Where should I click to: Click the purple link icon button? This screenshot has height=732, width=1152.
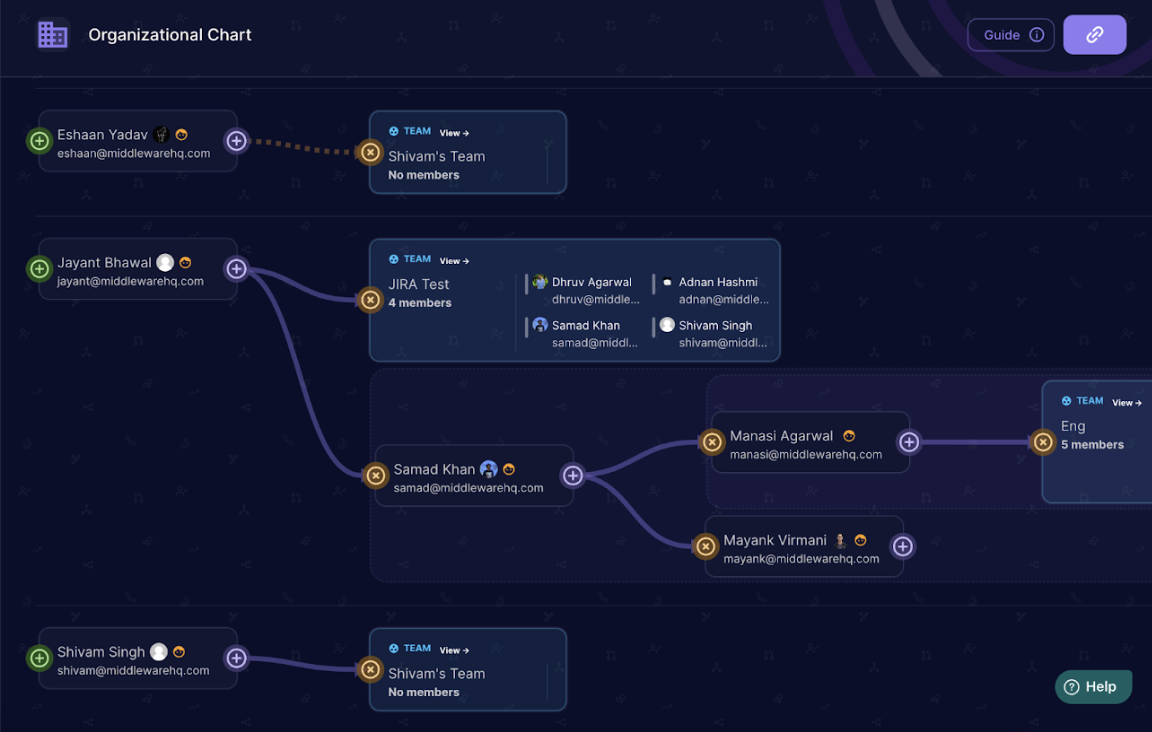(x=1094, y=35)
